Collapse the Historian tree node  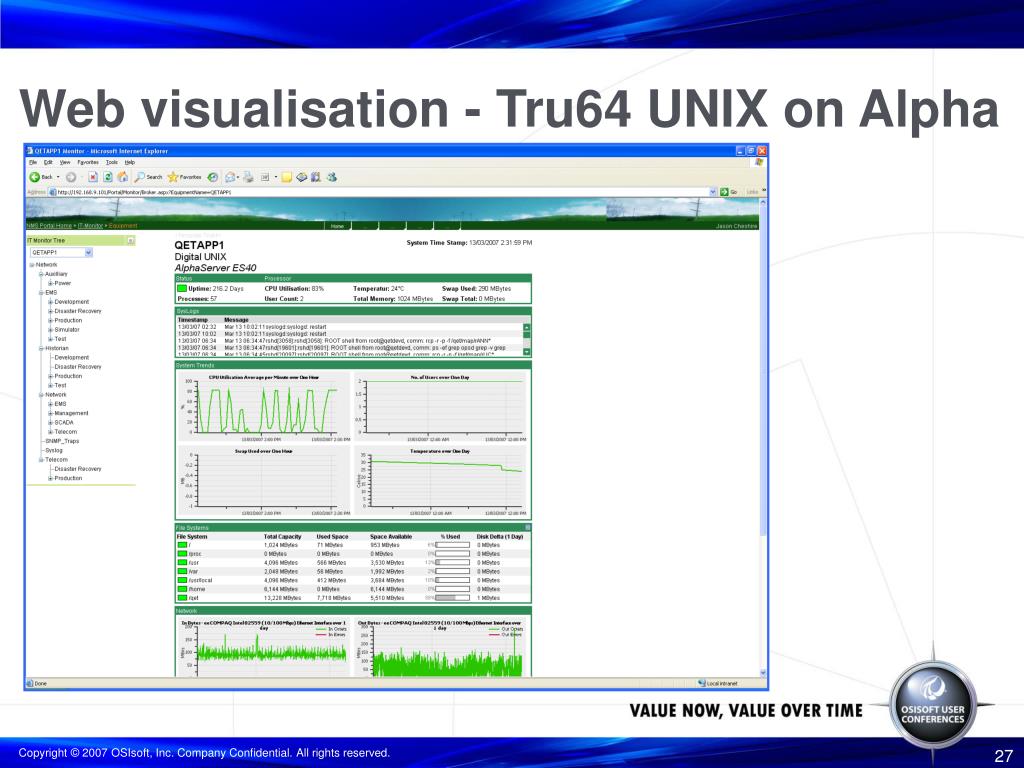pyautogui.click(x=41, y=348)
